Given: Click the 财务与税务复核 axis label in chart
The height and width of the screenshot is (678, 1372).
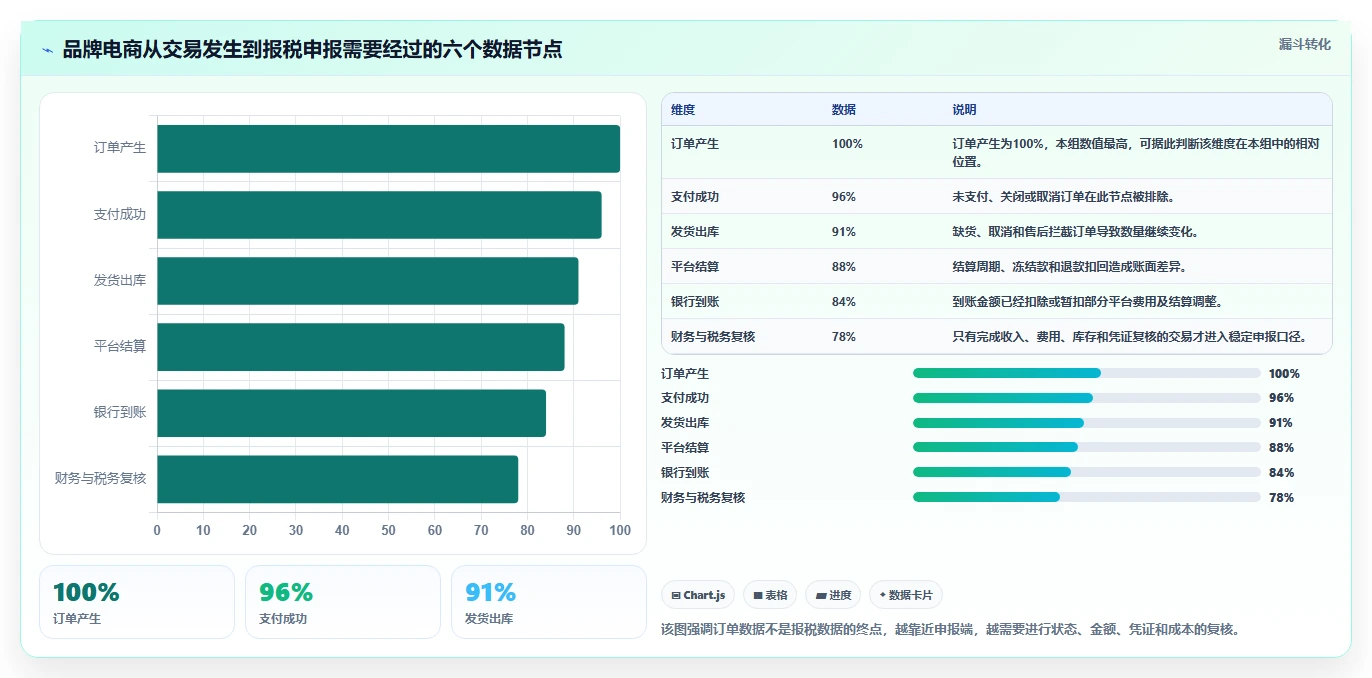Looking at the screenshot, I should pyautogui.click(x=100, y=478).
